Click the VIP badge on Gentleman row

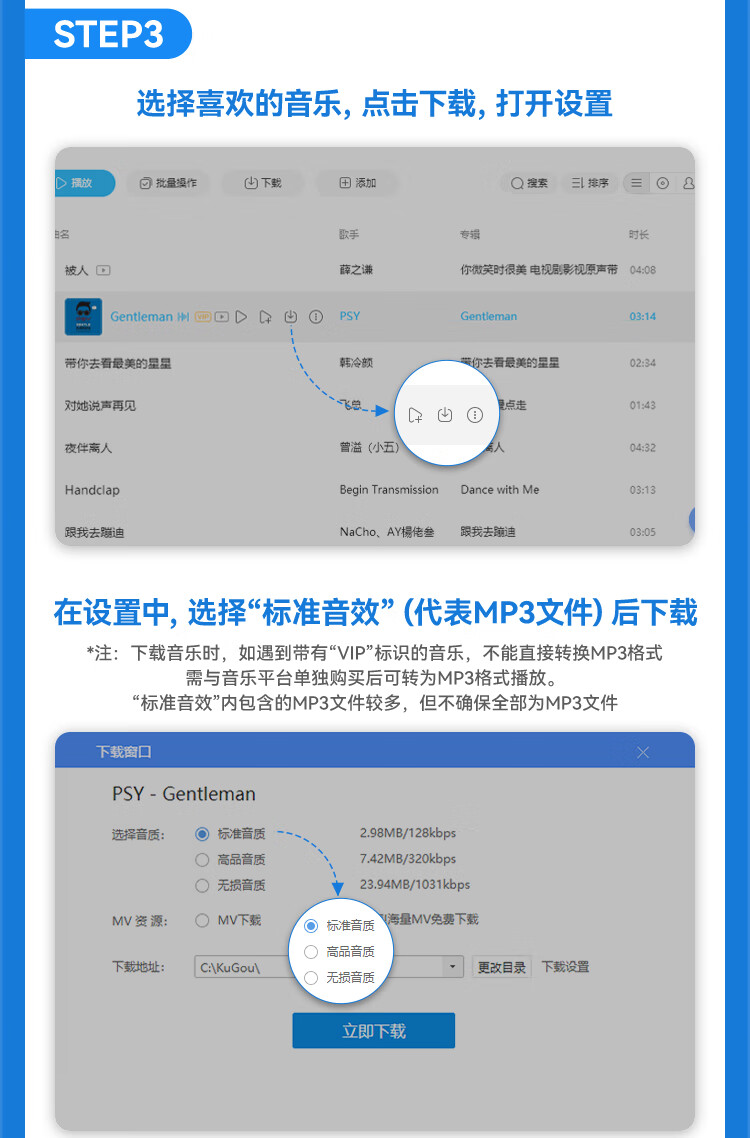203,316
